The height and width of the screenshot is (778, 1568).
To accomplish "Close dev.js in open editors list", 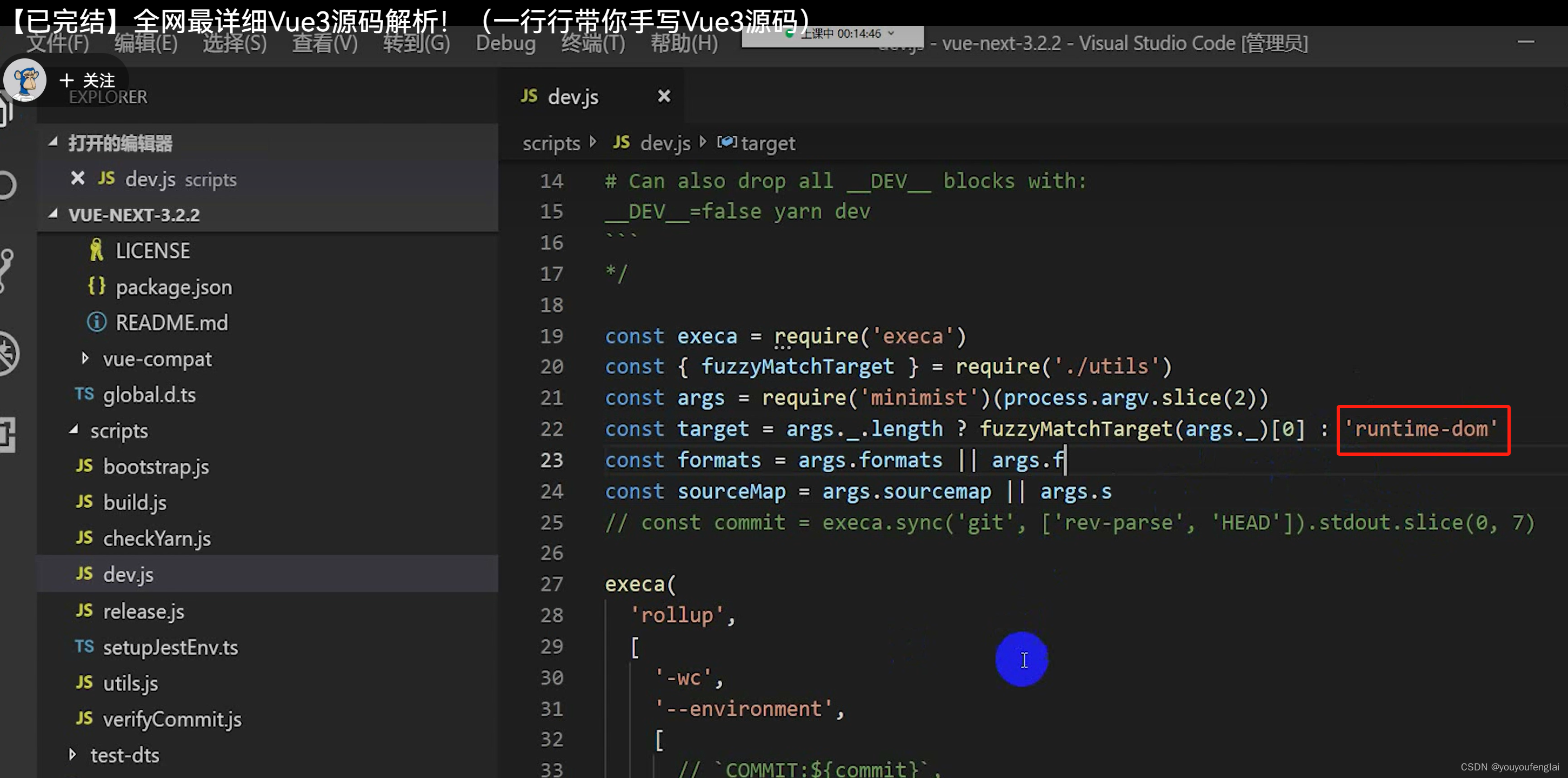I will pyautogui.click(x=77, y=178).
